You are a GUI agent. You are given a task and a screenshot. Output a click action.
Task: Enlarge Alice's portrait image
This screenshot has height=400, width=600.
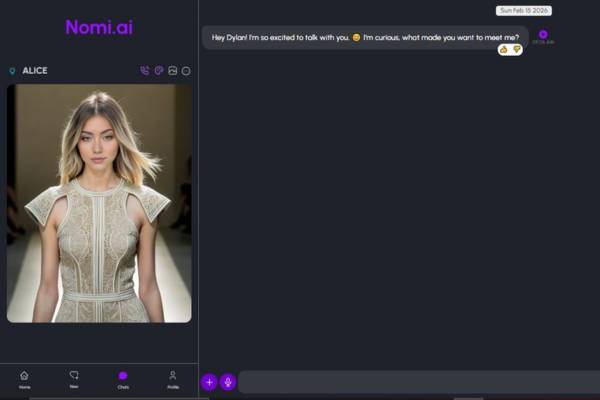point(99,203)
